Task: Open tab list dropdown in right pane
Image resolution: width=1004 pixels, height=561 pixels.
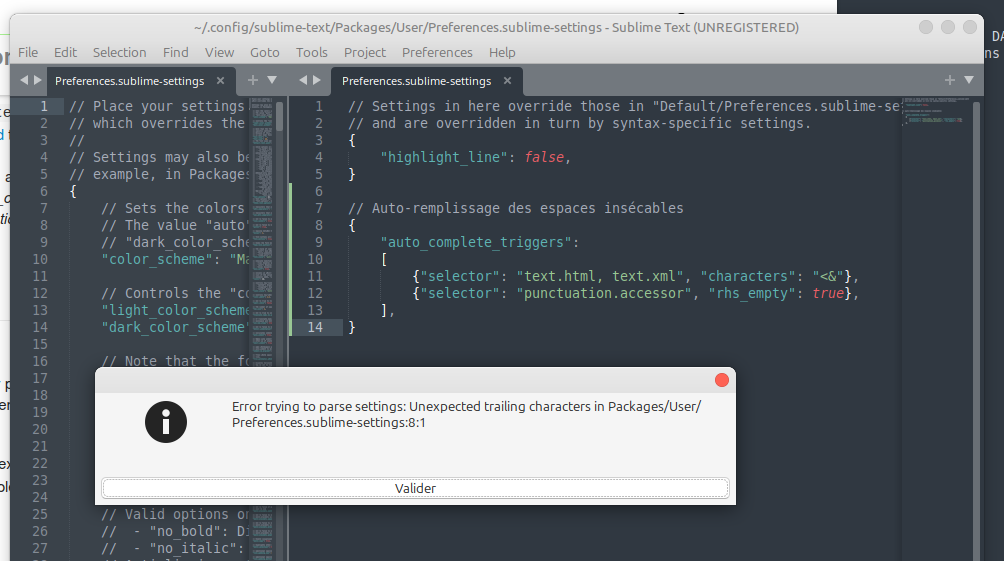Action: (x=969, y=80)
